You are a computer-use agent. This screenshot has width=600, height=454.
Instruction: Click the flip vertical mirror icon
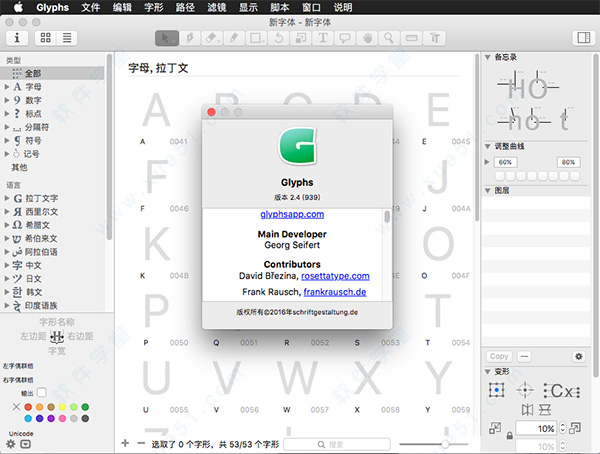coord(545,410)
